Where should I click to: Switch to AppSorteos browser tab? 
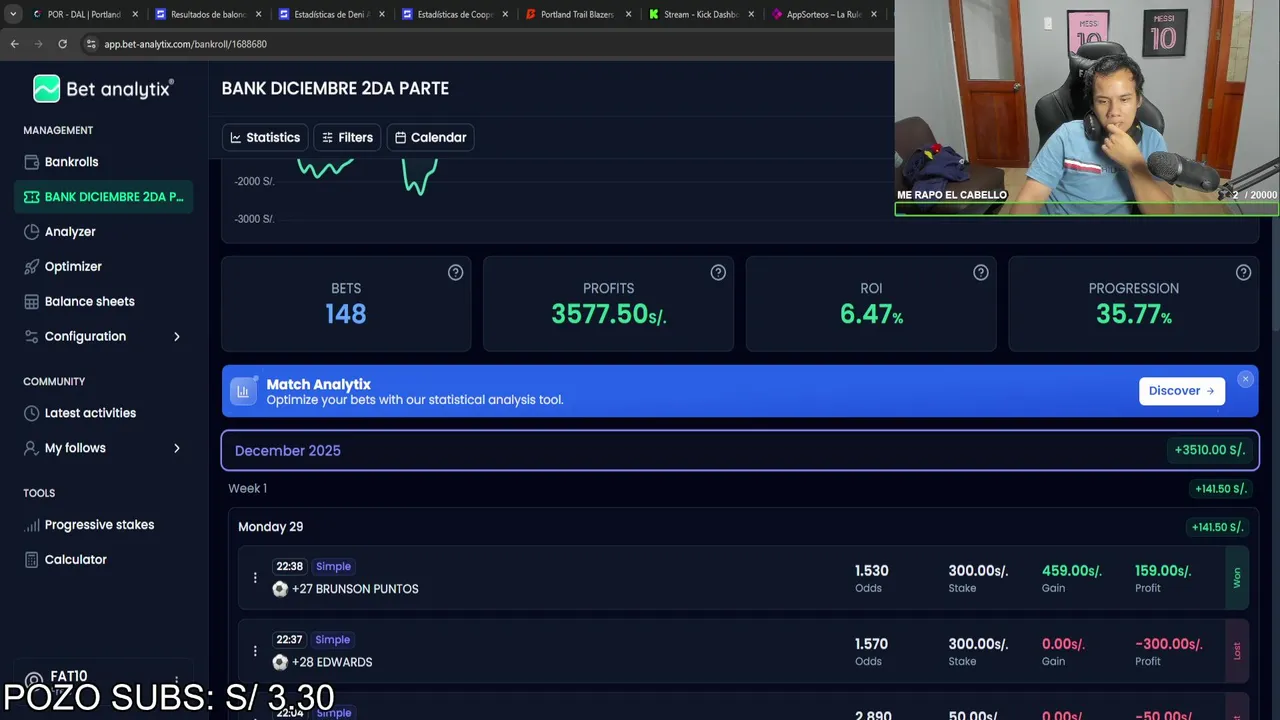pos(824,15)
